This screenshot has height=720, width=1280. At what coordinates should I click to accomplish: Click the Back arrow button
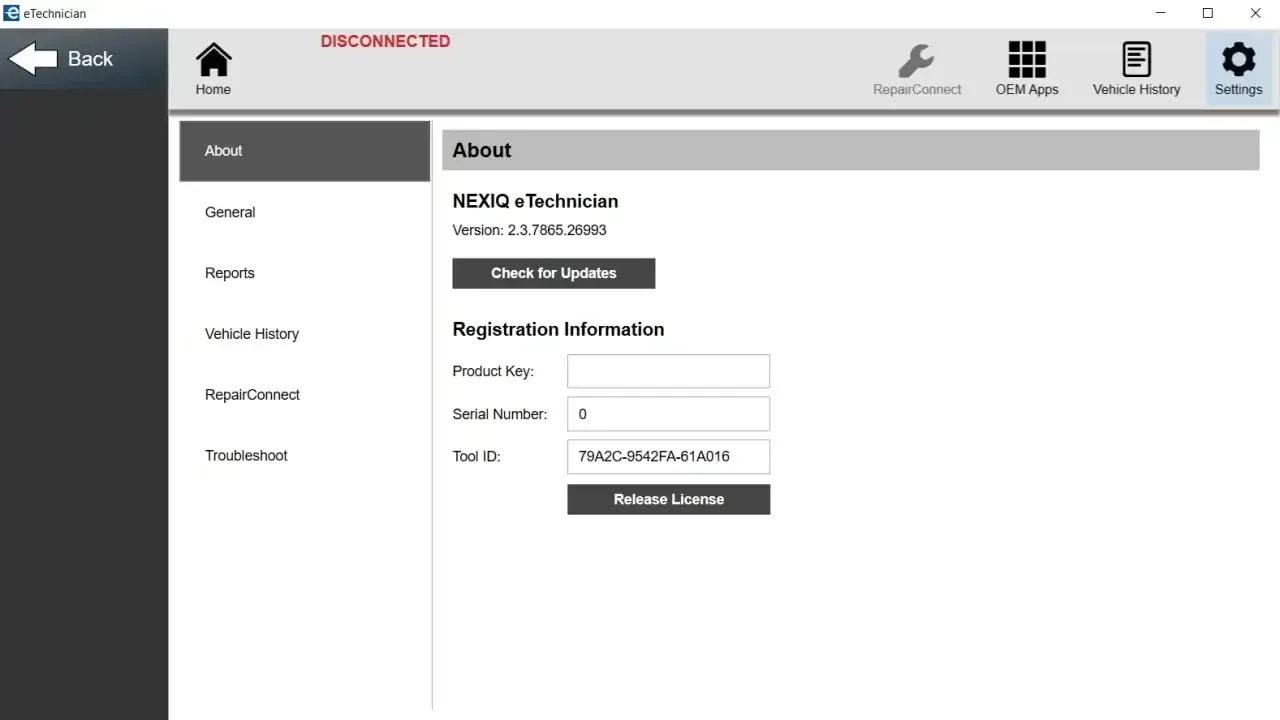click(x=84, y=59)
